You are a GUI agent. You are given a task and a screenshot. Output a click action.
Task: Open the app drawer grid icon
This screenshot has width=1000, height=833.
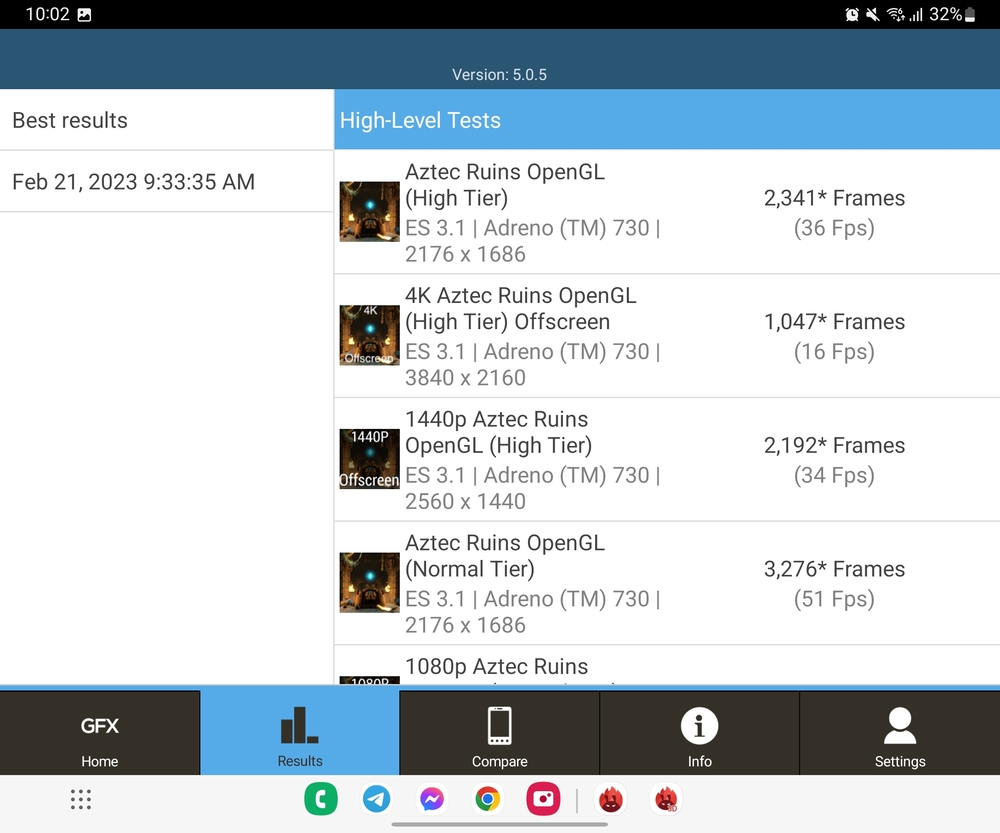(x=81, y=799)
